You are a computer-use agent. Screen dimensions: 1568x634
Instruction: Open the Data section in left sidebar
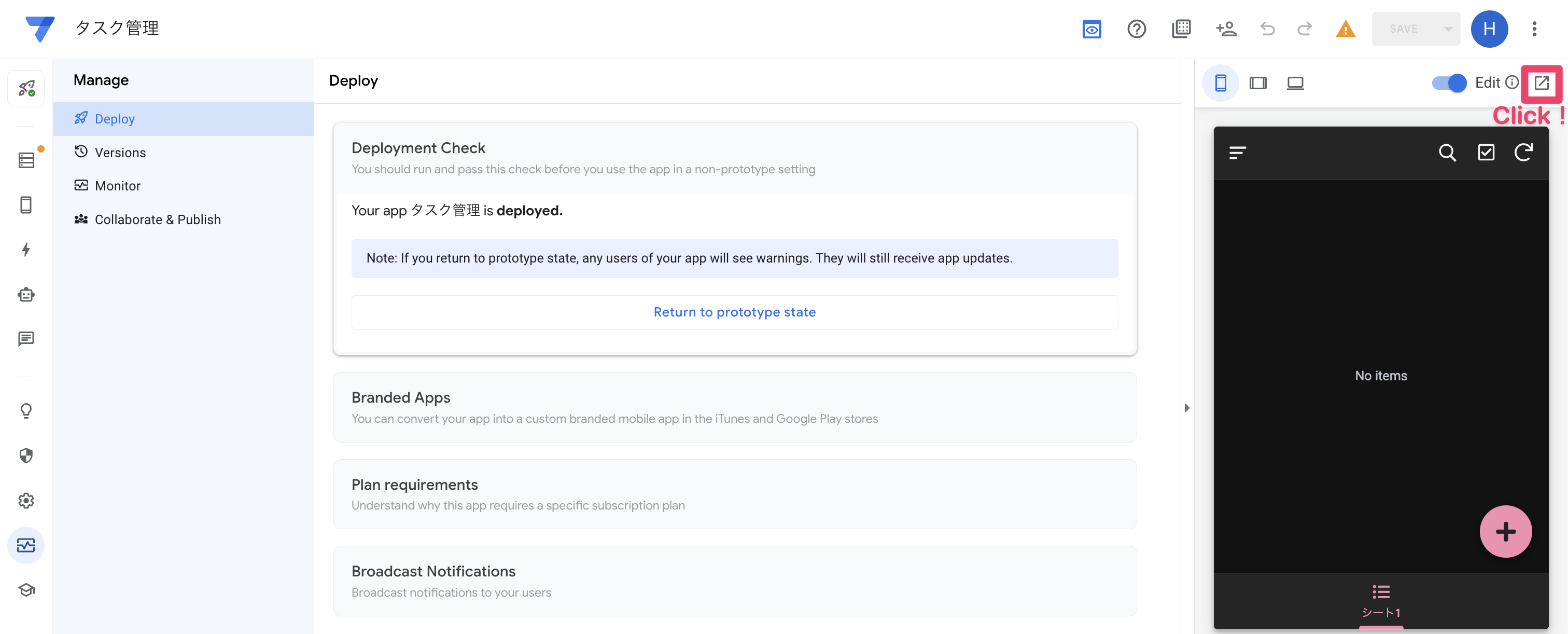click(26, 160)
